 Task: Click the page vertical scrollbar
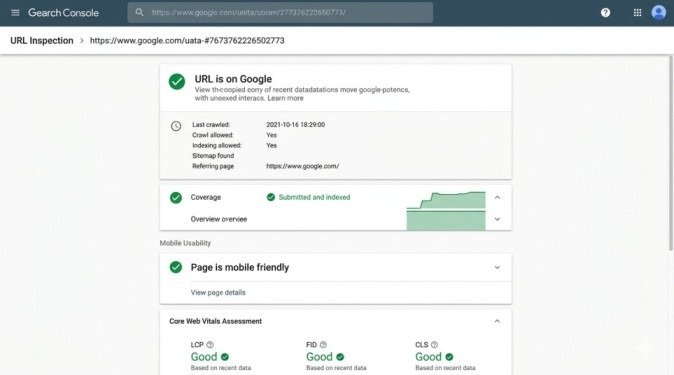coord(671,153)
